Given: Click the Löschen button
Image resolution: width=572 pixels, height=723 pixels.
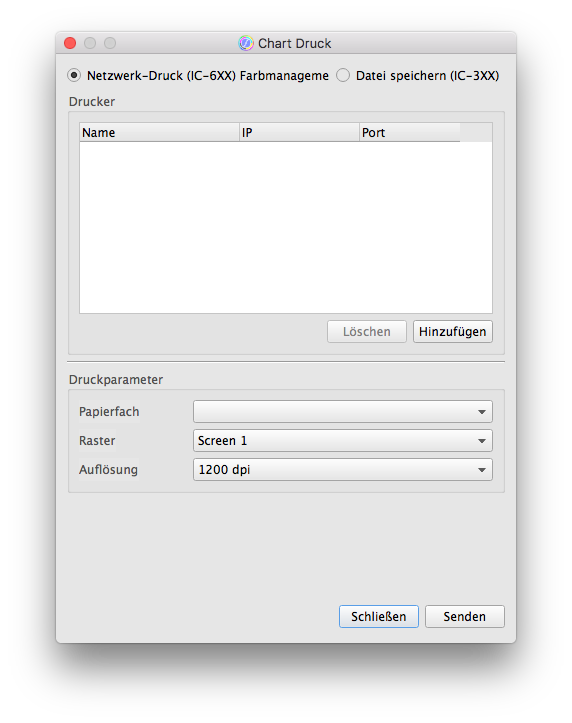Looking at the screenshot, I should pyautogui.click(x=367, y=332).
